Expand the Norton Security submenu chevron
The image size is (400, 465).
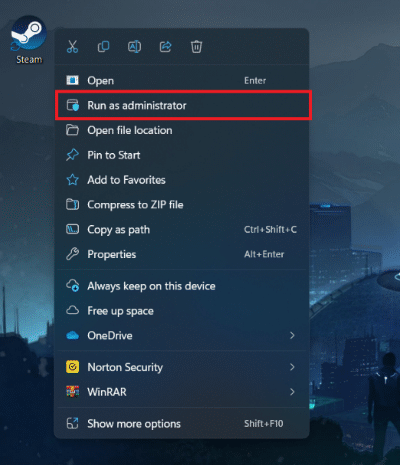[x=292, y=367]
